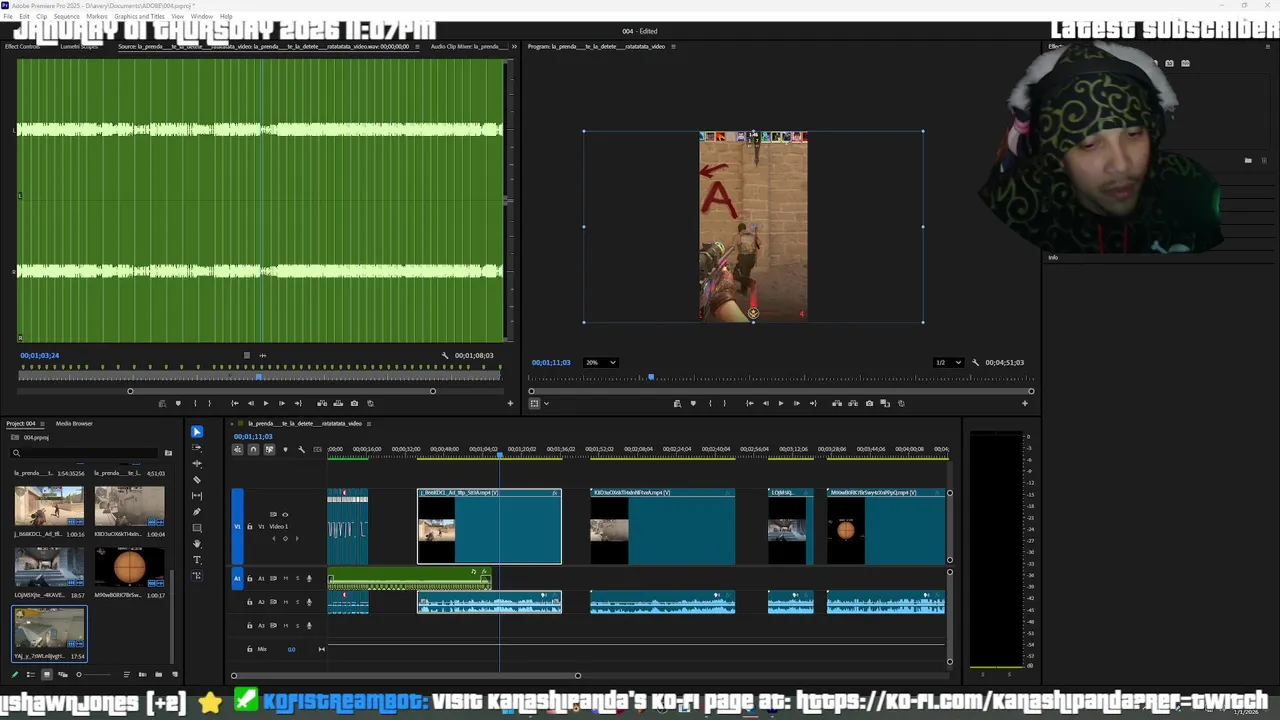Open Window menu

coord(202,16)
